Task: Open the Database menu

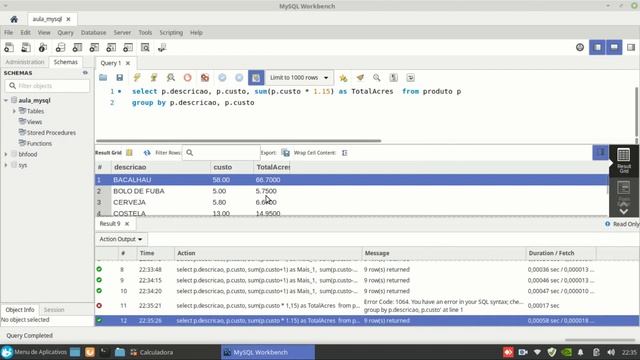Action: (x=93, y=33)
